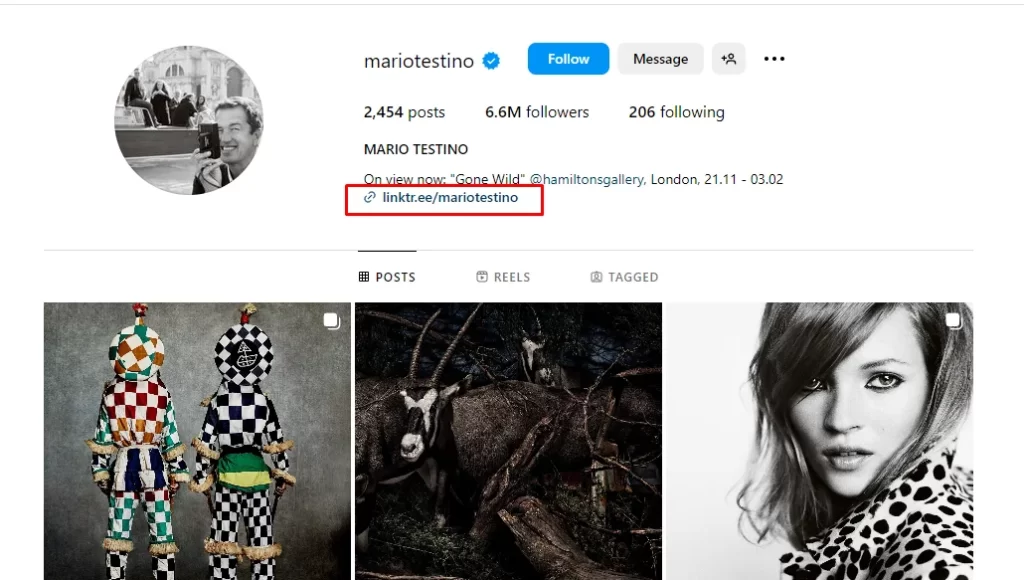Open the three-dot profile options menu
1024x580 pixels.
(x=774, y=59)
